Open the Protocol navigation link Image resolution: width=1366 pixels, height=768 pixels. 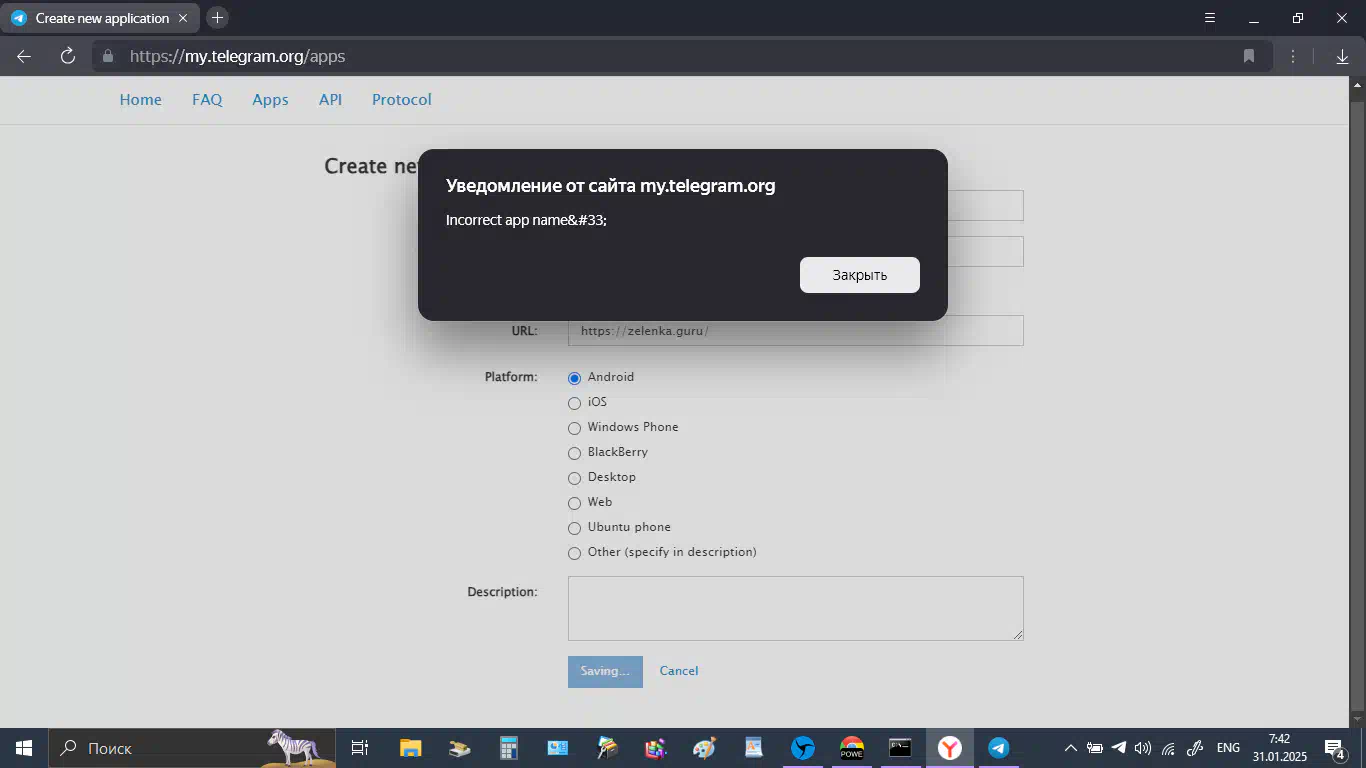click(x=402, y=100)
